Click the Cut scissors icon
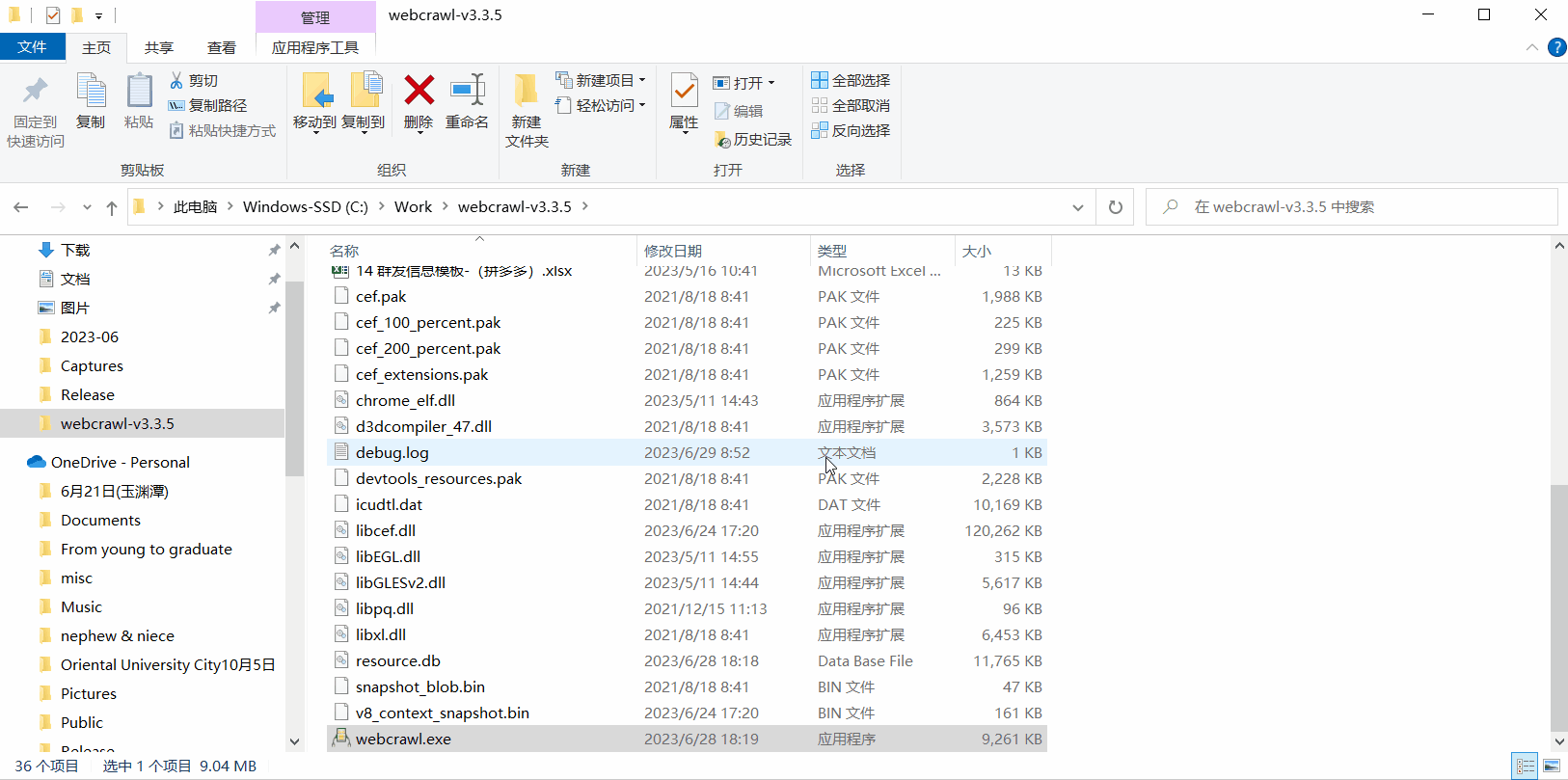This screenshot has height=780, width=1568. pyautogui.click(x=176, y=80)
